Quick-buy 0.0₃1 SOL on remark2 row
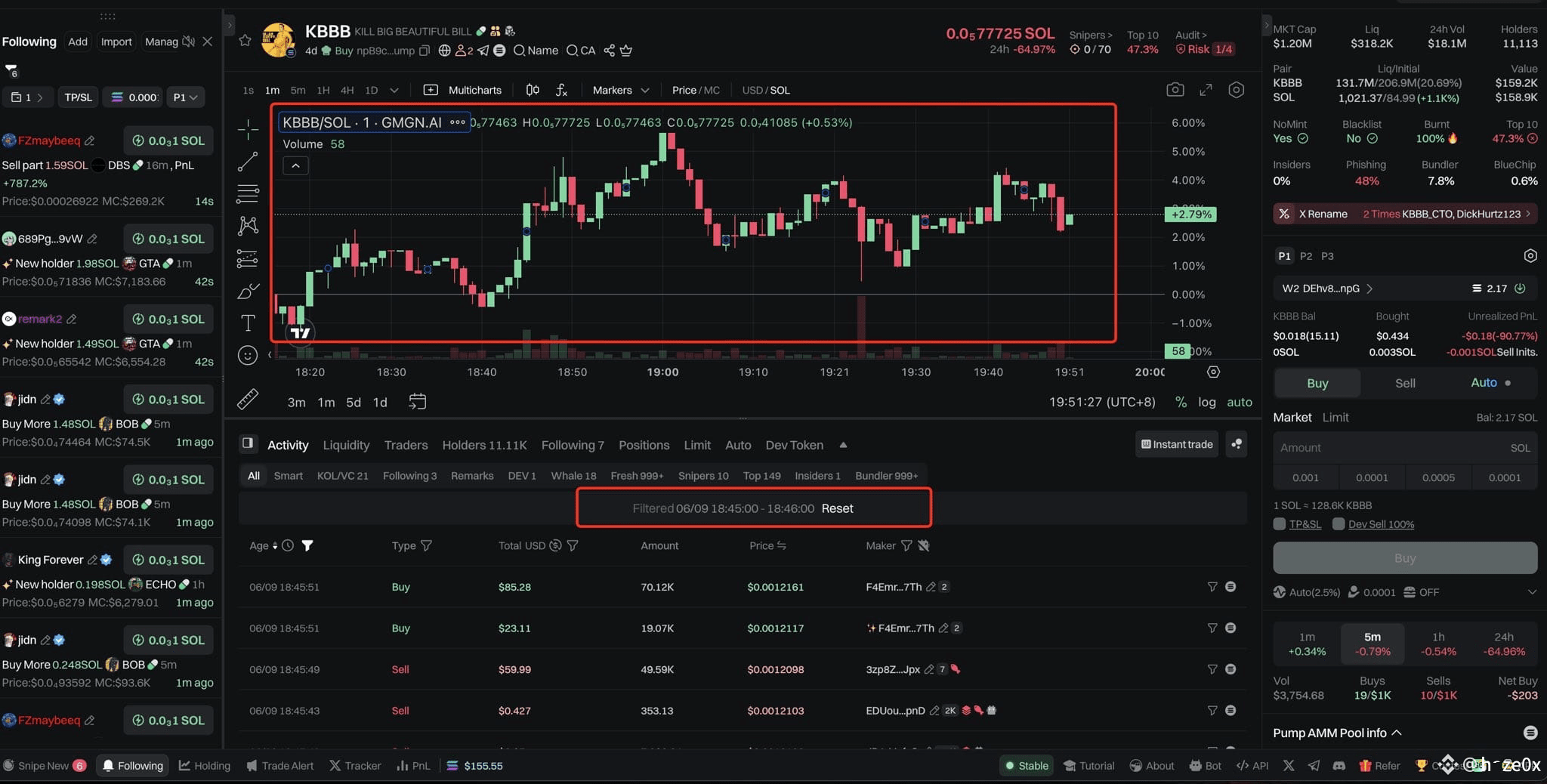 pyautogui.click(x=168, y=319)
